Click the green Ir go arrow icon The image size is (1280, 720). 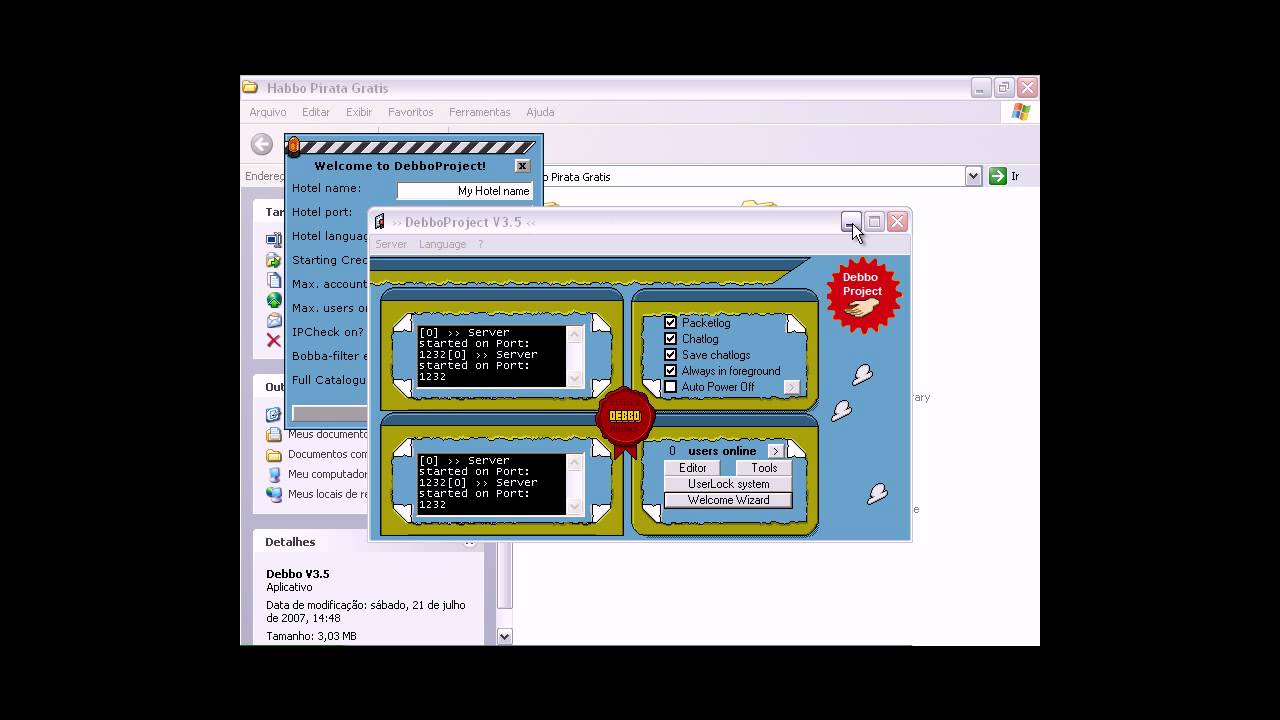(x=997, y=176)
